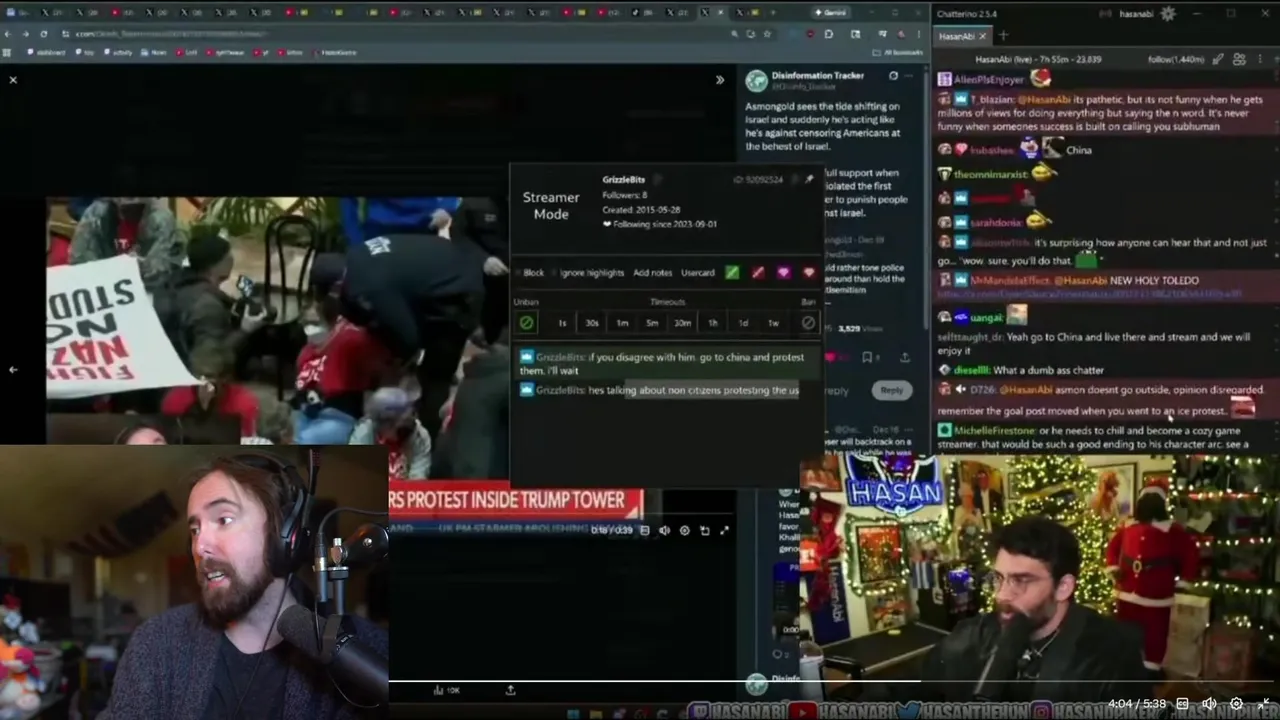The height and width of the screenshot is (720, 1280).
Task: Open embedded tweet video settings
Action: point(684,531)
